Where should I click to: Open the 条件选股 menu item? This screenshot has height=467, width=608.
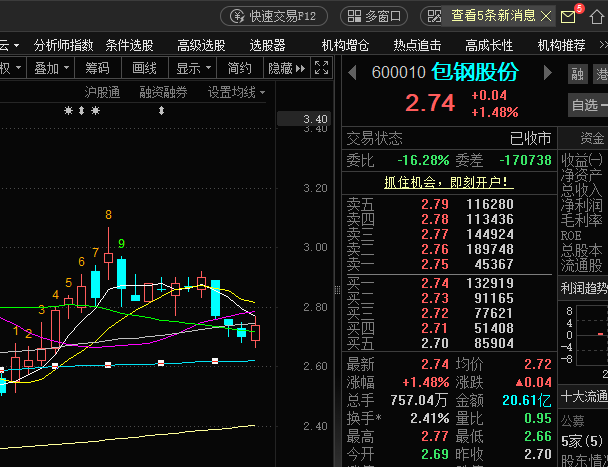(130, 45)
